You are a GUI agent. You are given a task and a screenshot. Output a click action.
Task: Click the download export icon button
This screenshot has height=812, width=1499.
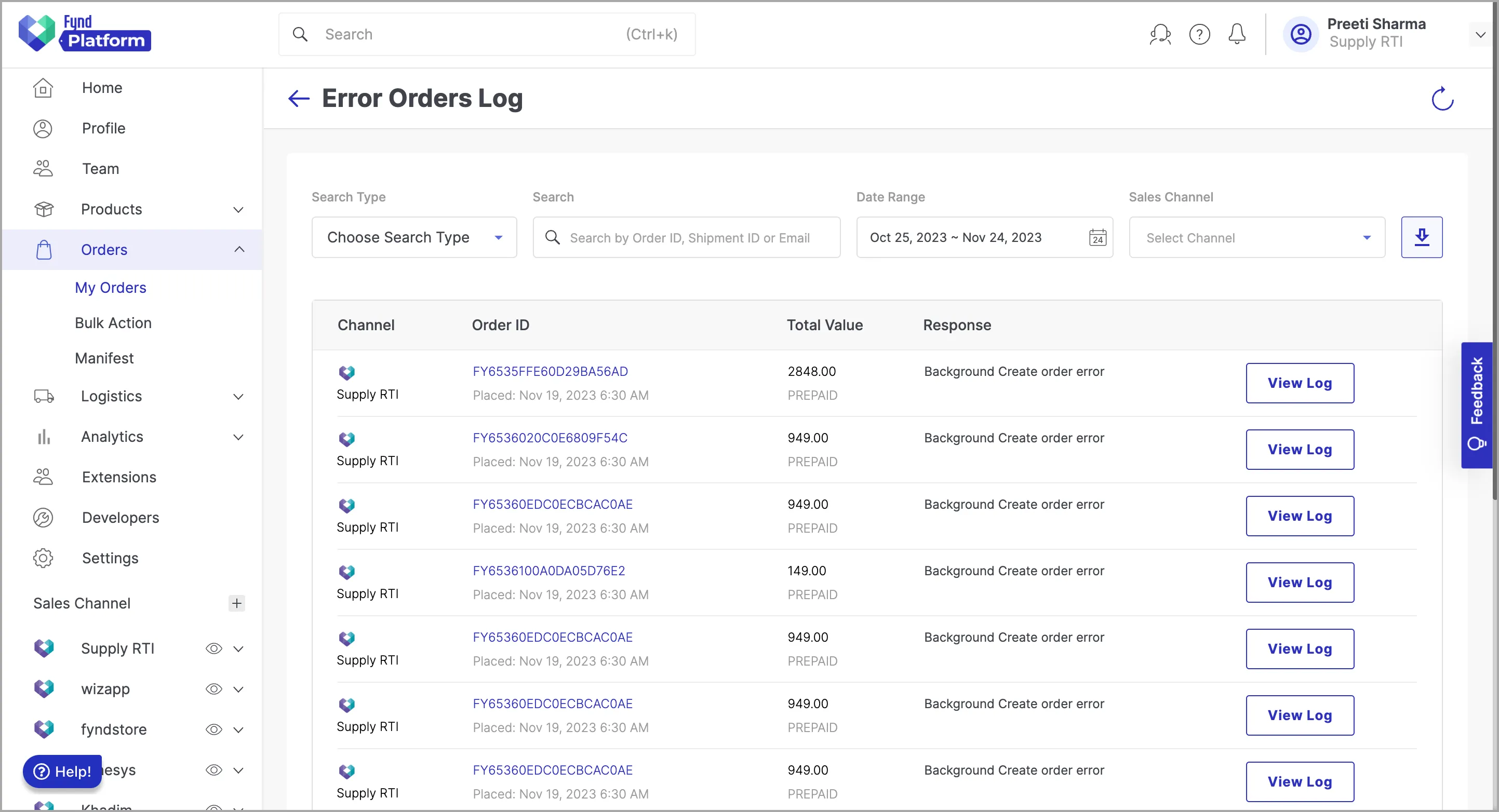(1421, 237)
